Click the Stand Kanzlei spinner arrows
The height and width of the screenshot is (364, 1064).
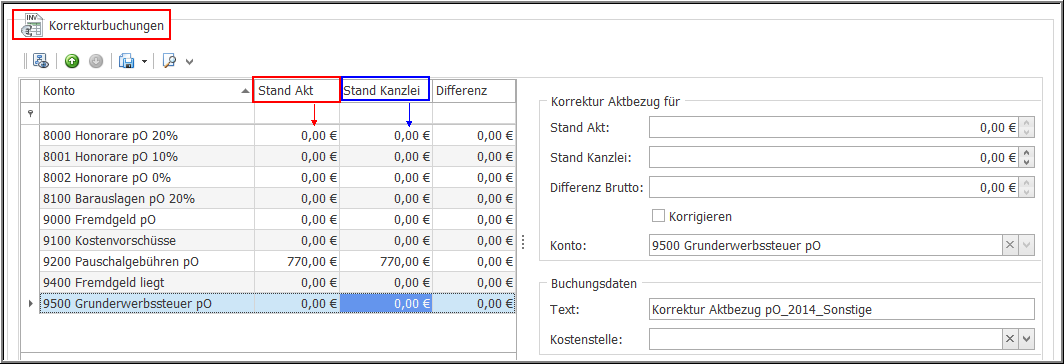[1027, 158]
